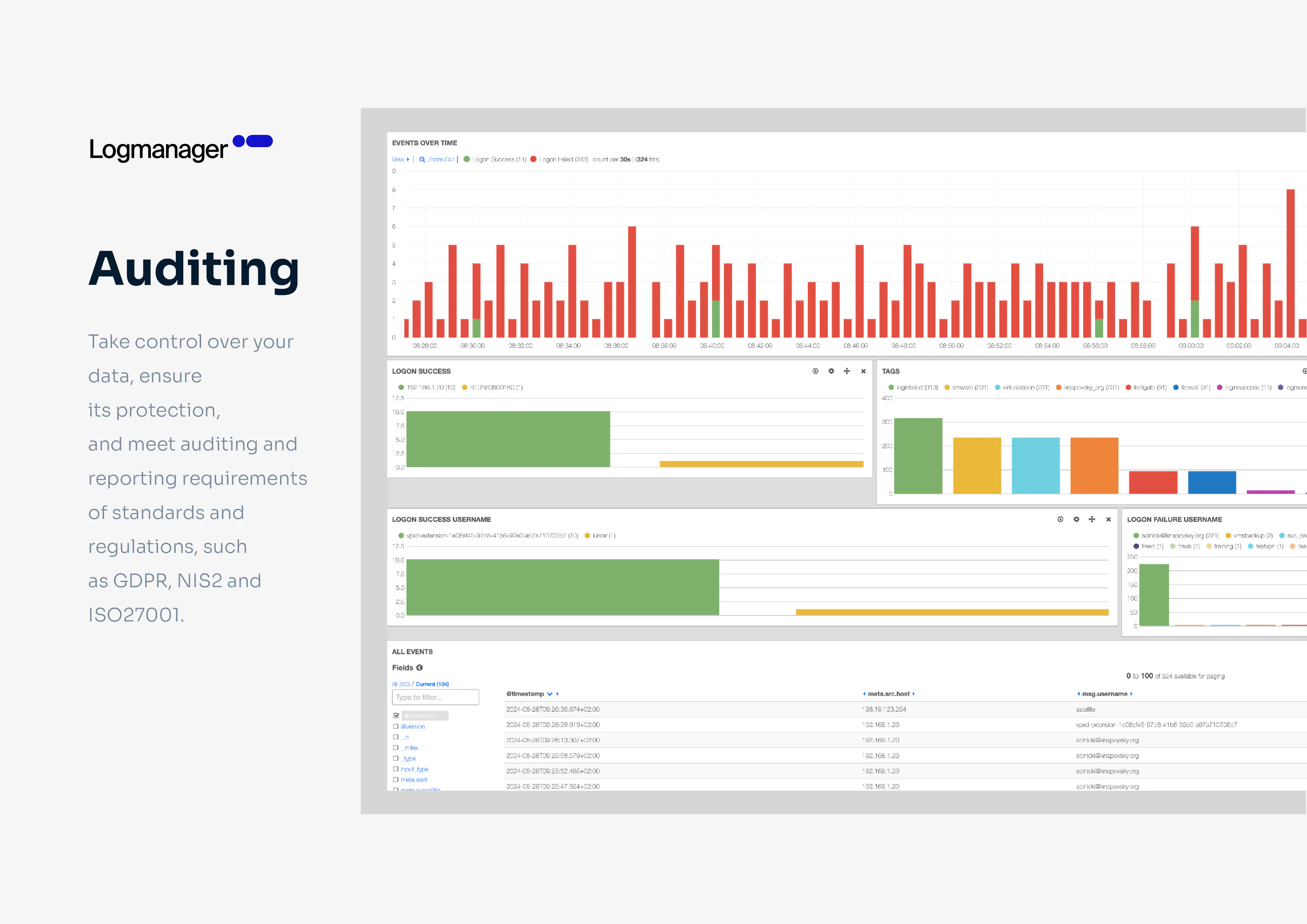
Task: Enable the _id field checkbox
Action: [x=396, y=737]
